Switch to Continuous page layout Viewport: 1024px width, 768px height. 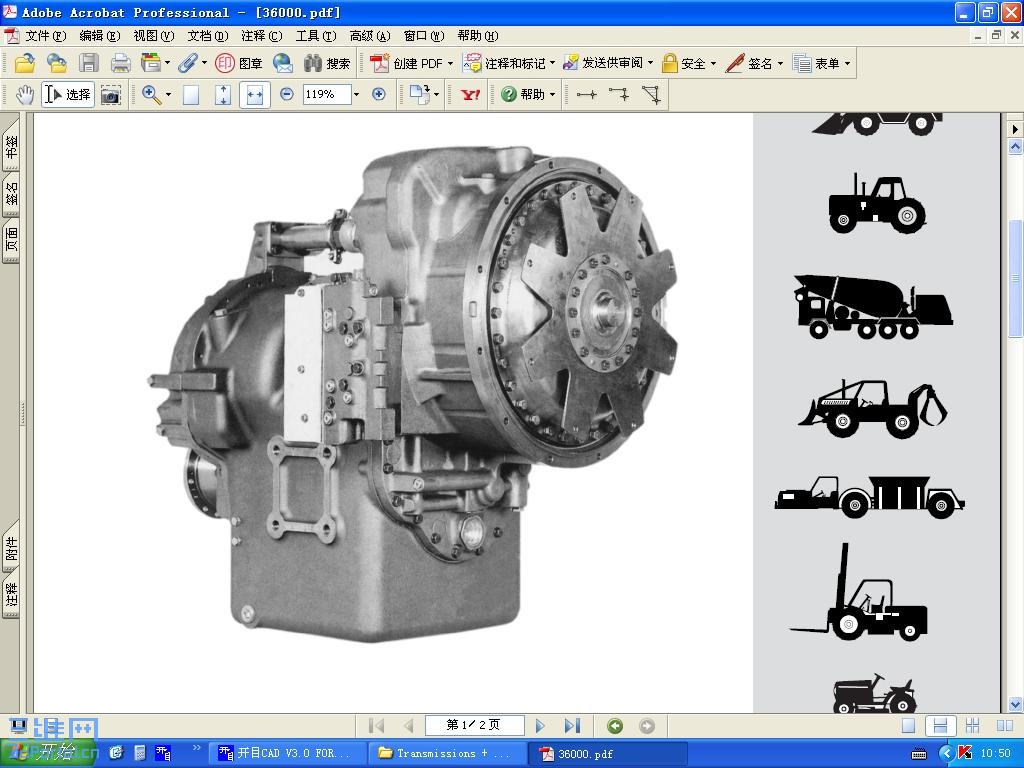(x=940, y=726)
